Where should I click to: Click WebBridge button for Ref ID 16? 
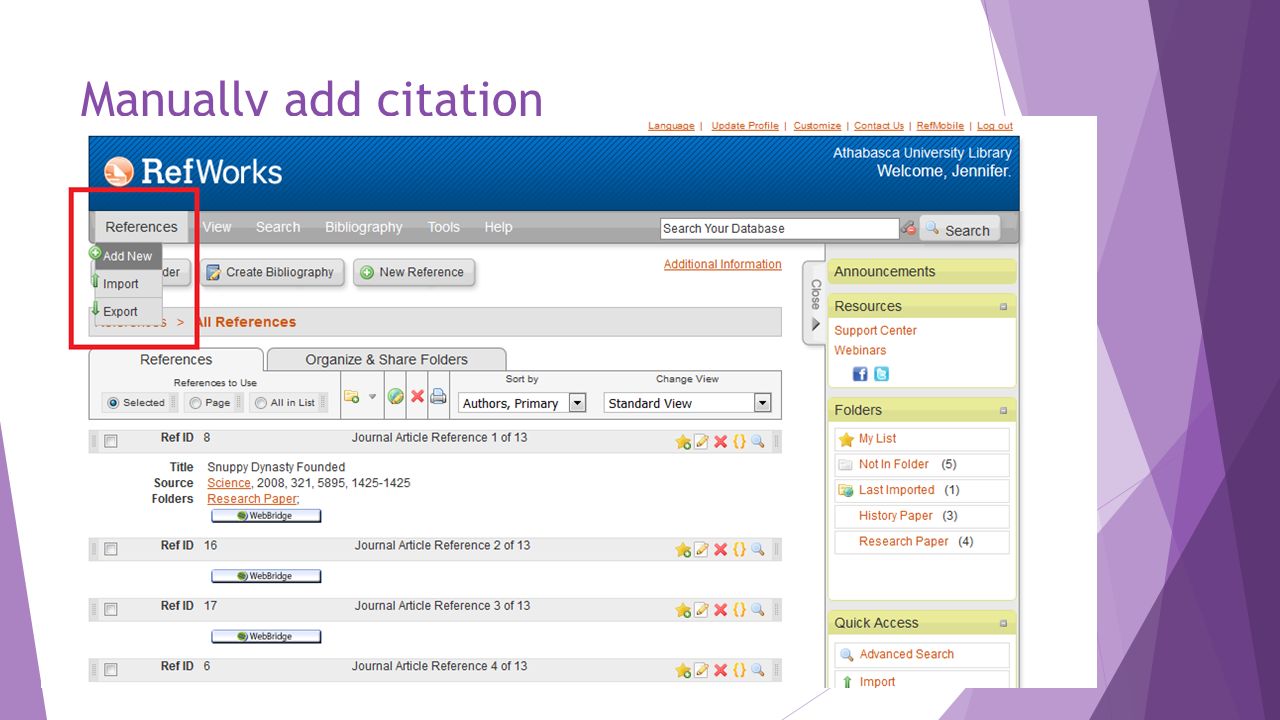[266, 576]
